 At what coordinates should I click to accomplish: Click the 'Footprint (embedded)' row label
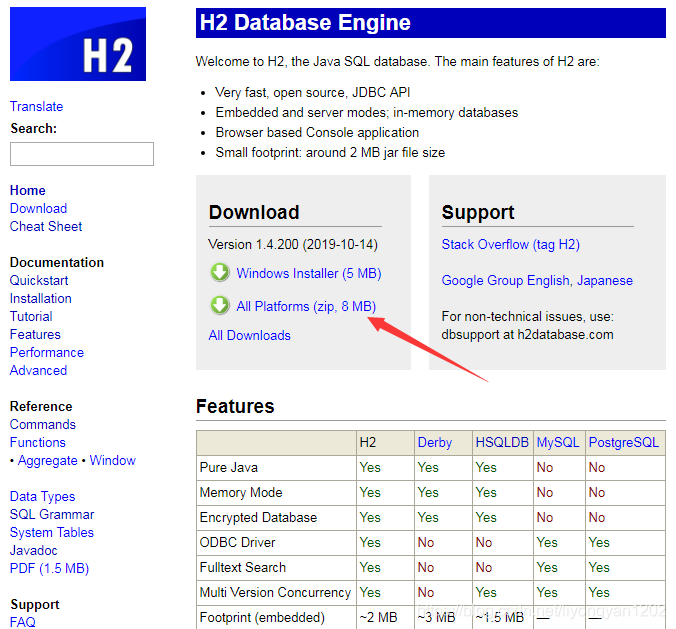point(262,617)
